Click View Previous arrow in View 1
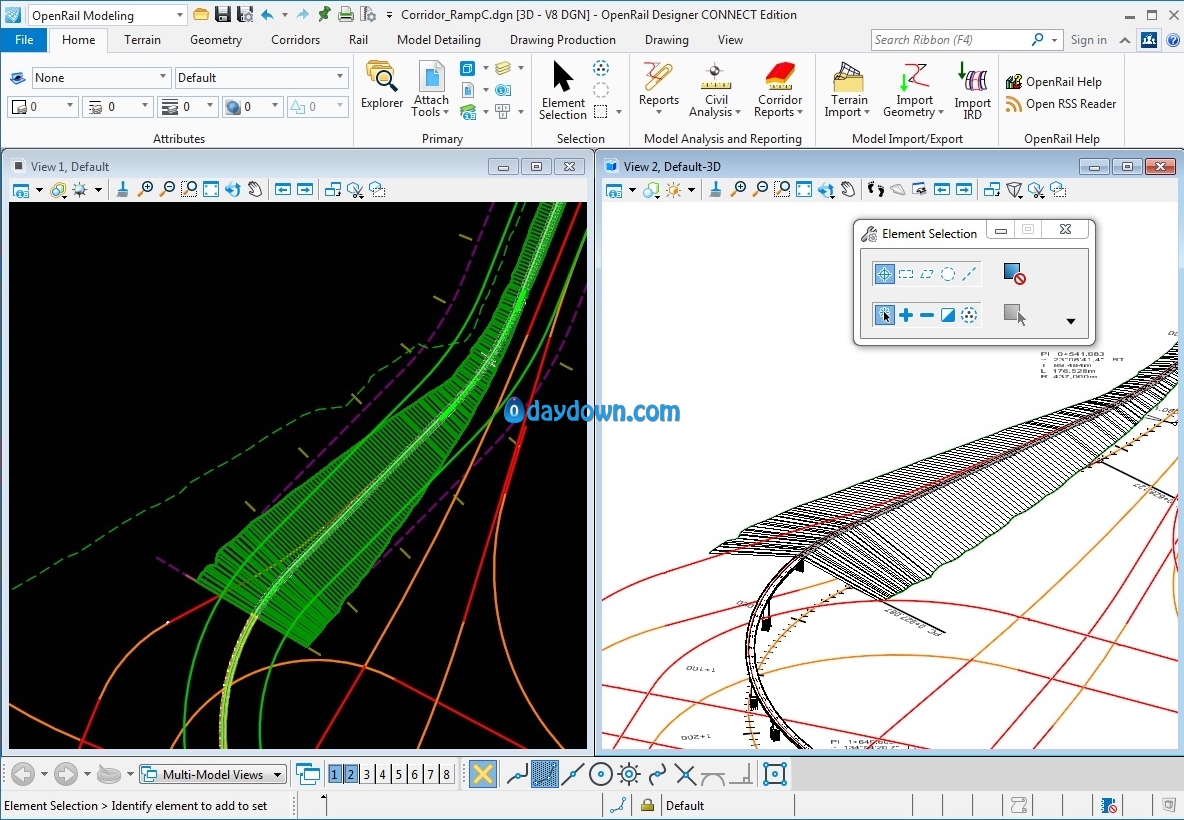Image resolution: width=1184 pixels, height=820 pixels. click(282, 190)
